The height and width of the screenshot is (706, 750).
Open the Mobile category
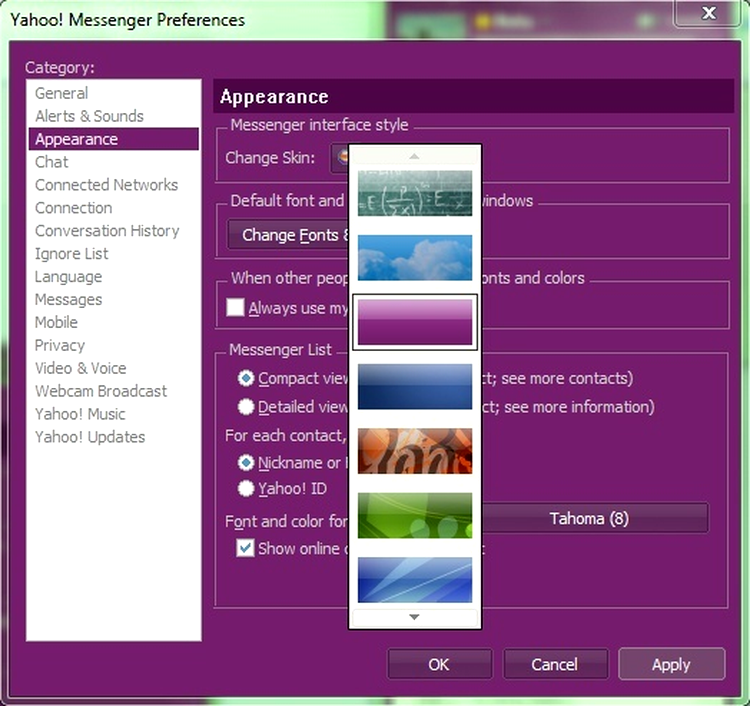click(x=114, y=322)
